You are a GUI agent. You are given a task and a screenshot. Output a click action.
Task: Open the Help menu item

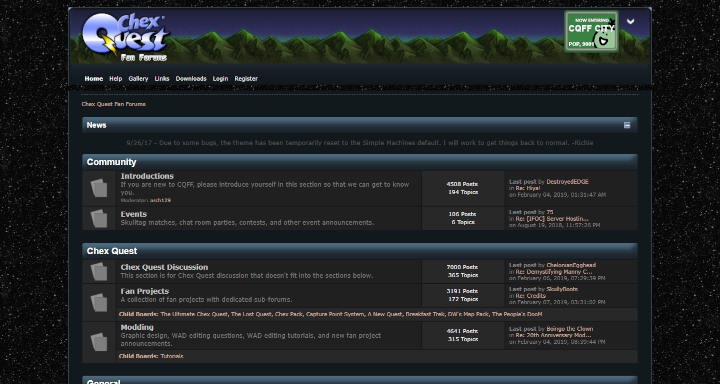tap(116, 79)
